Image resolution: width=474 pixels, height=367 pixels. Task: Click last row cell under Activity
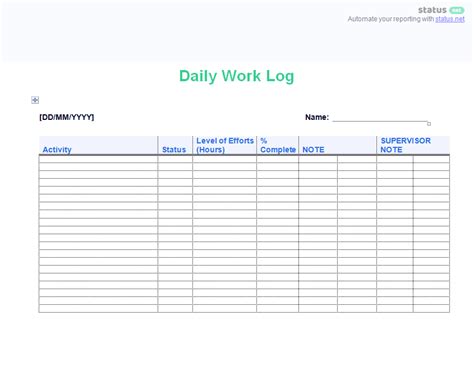point(98,308)
